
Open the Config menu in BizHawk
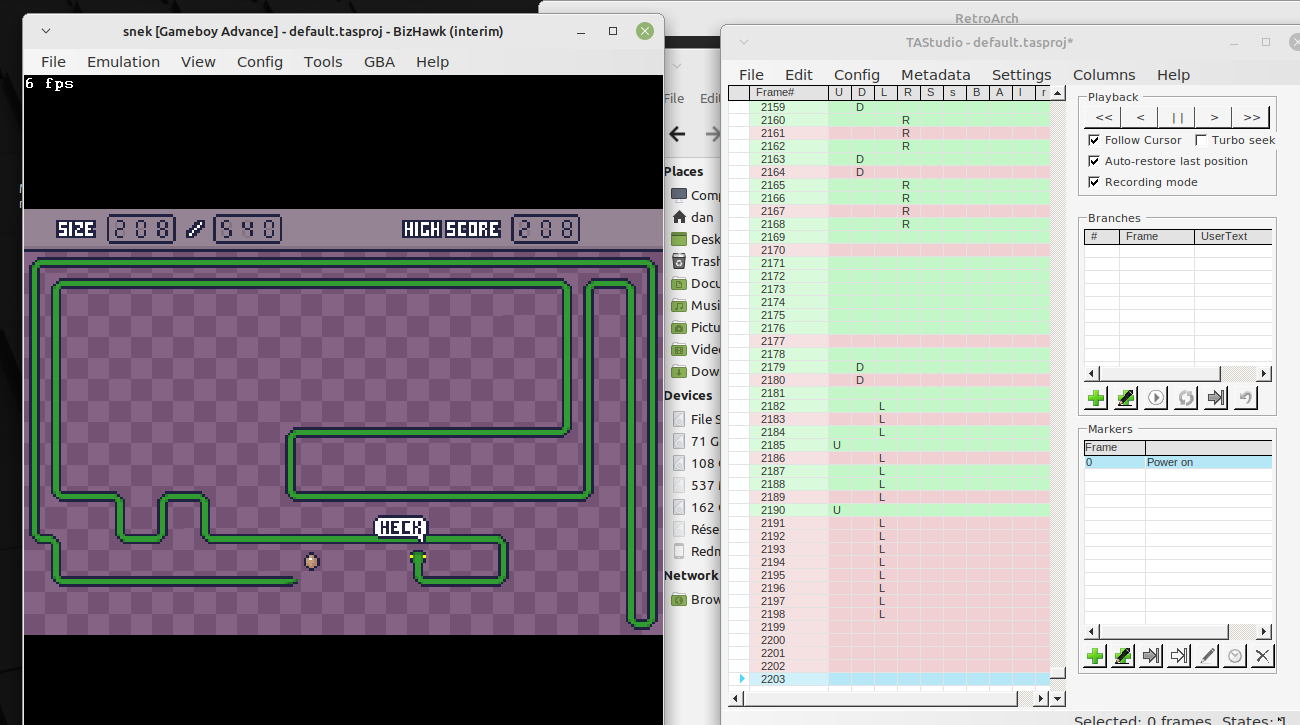(260, 61)
